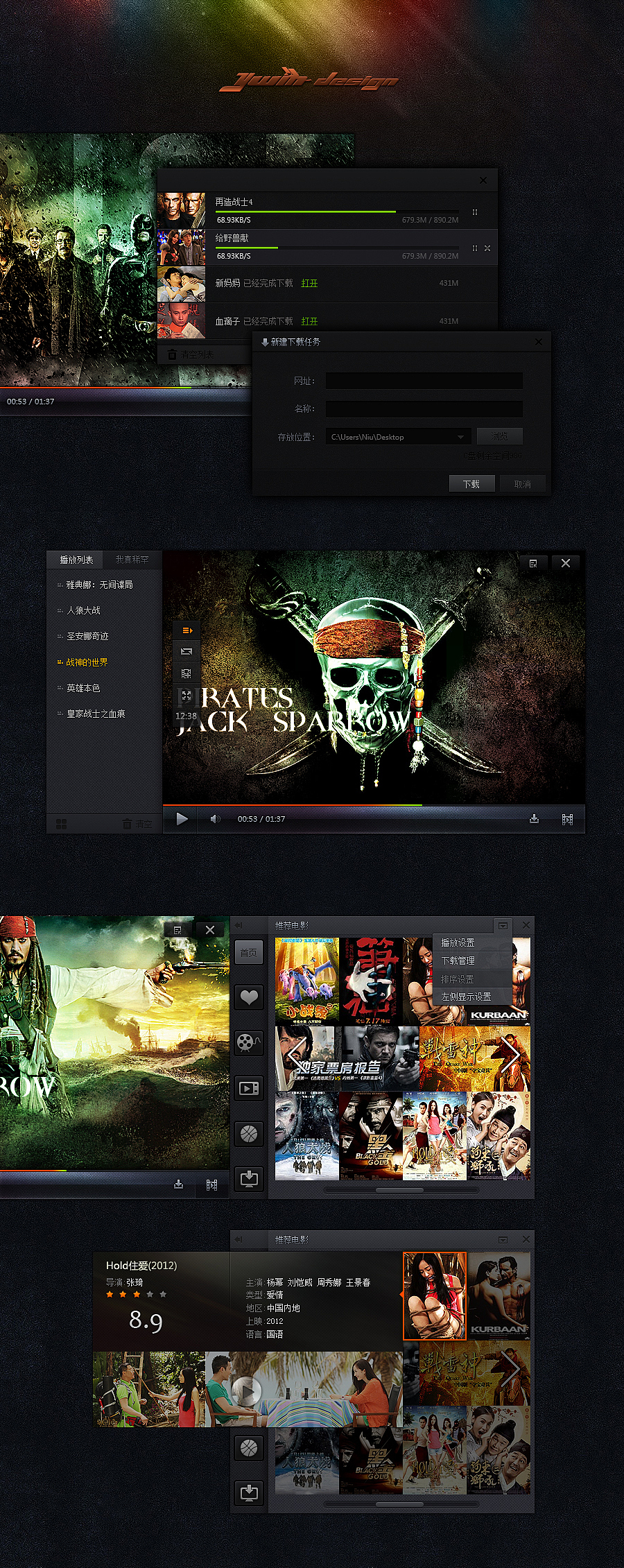Click download icon below Jack Sparrow player
Viewport: 624px width, 1568px height.
[178, 1184]
